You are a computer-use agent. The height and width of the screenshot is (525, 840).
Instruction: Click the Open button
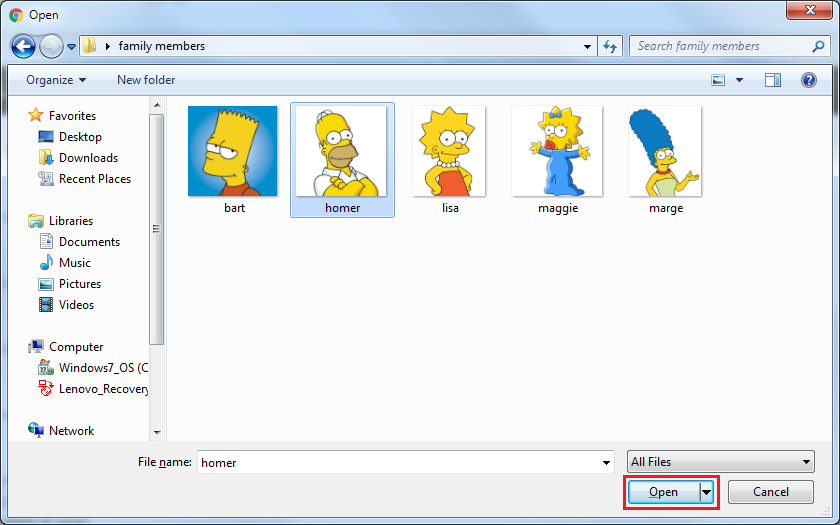tap(664, 492)
